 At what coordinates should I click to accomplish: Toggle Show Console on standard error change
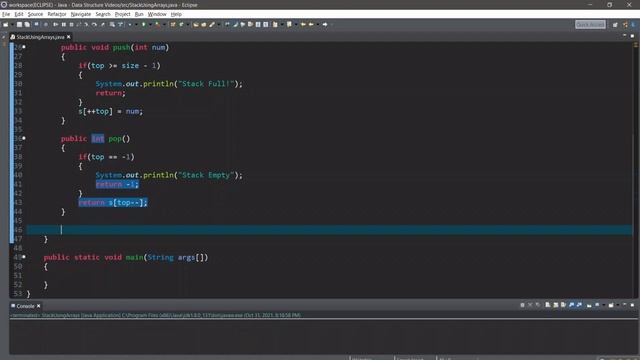(579, 305)
